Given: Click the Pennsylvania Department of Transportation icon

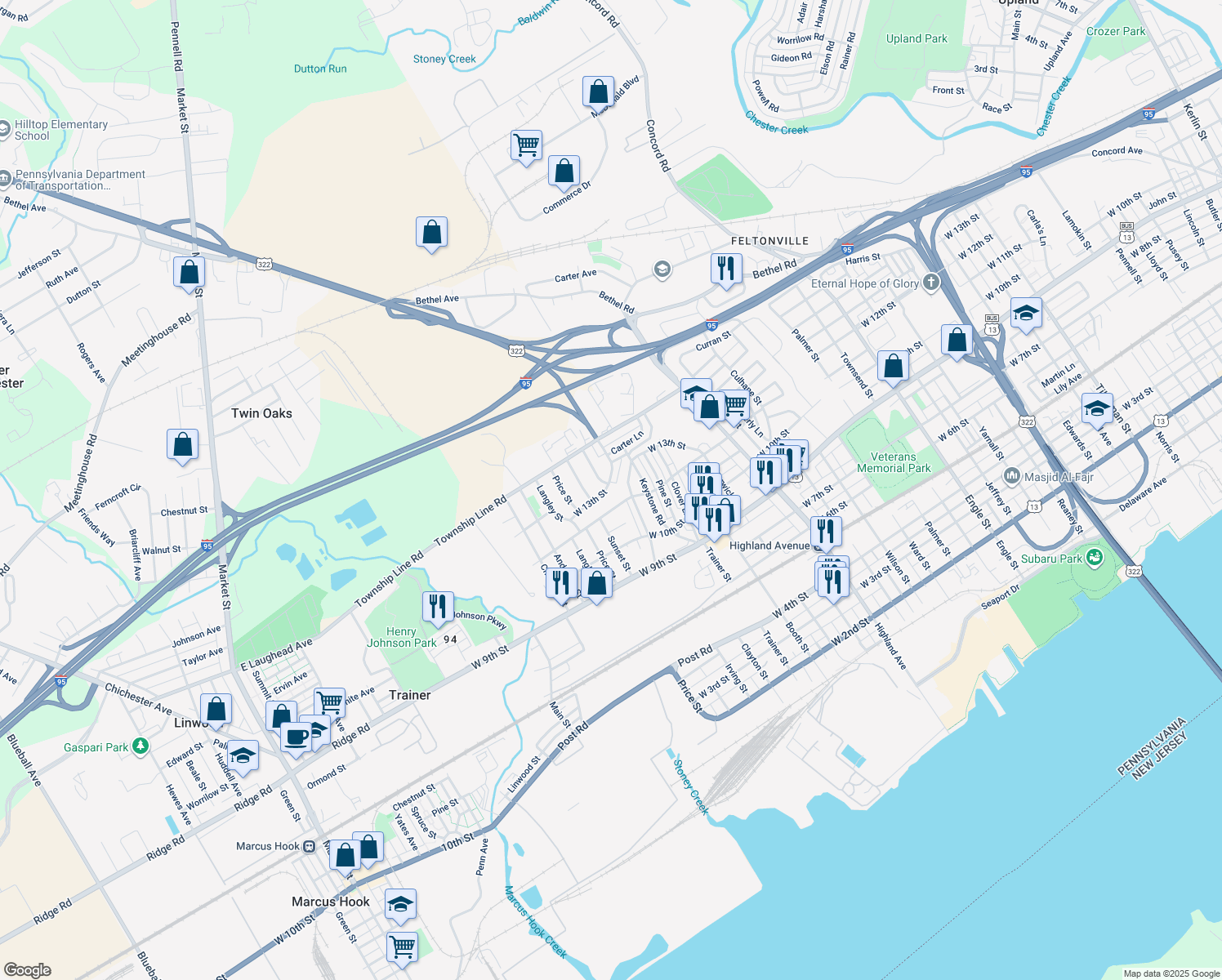Looking at the screenshot, I should (4, 179).
